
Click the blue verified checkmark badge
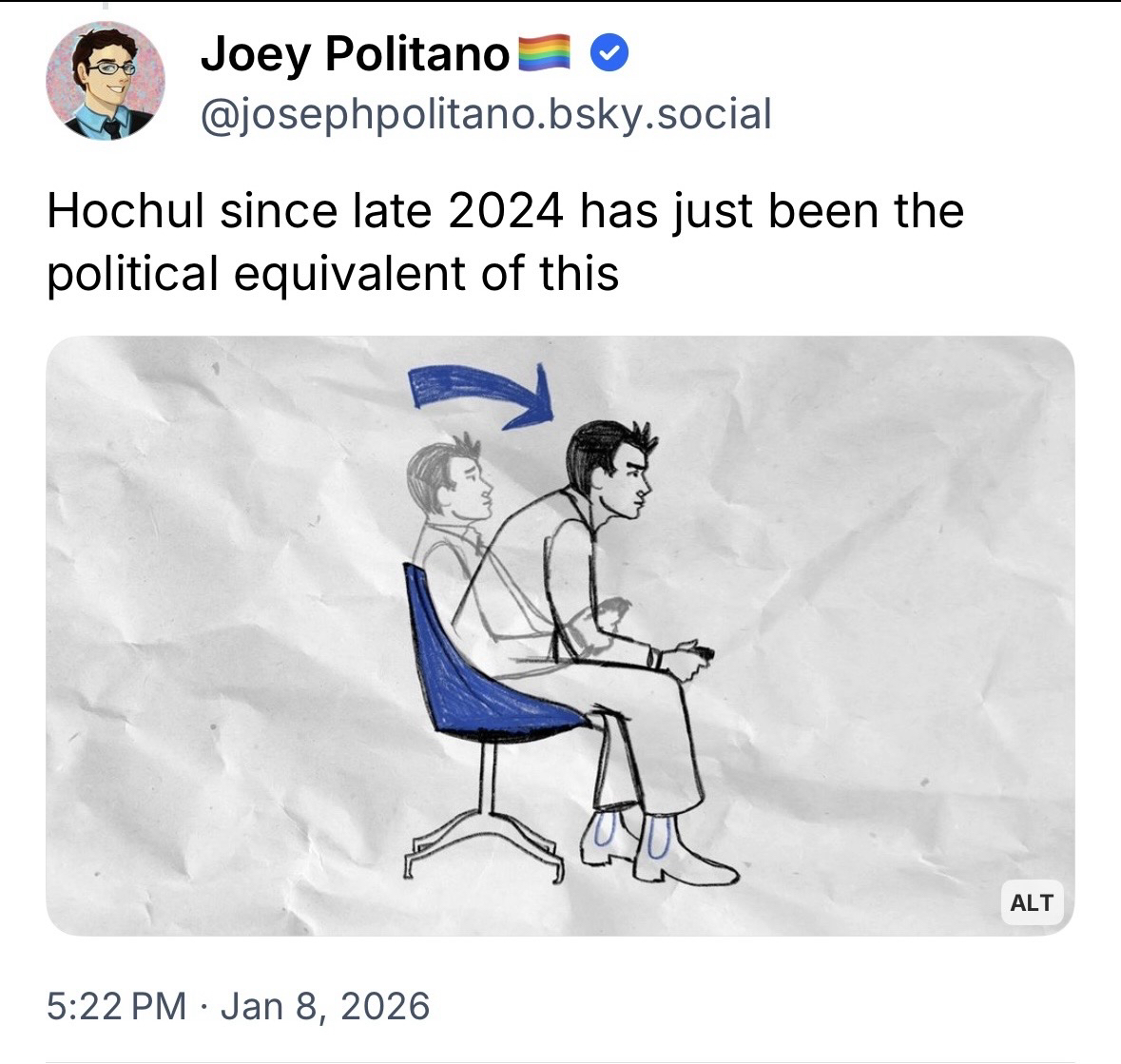point(609,55)
